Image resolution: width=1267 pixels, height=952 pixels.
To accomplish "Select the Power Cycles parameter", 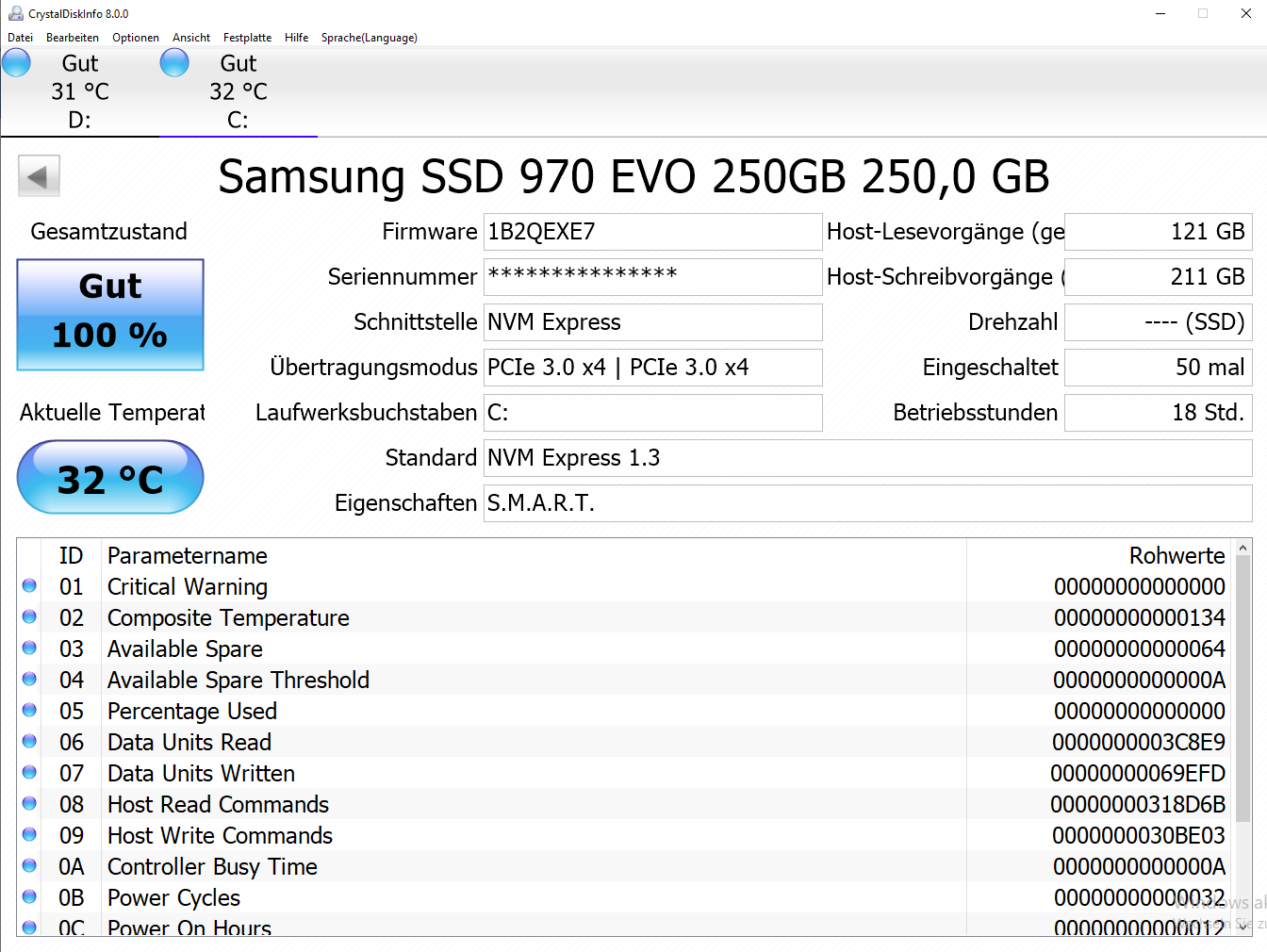I will [173, 897].
